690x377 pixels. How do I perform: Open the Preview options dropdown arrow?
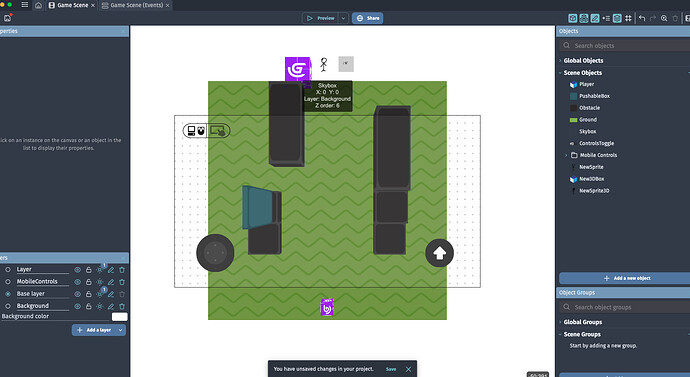343,18
